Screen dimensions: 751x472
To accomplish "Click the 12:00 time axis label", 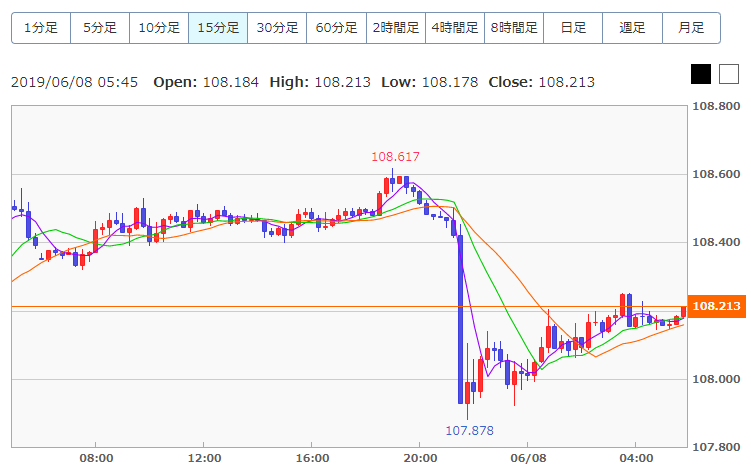I will click(204, 458).
